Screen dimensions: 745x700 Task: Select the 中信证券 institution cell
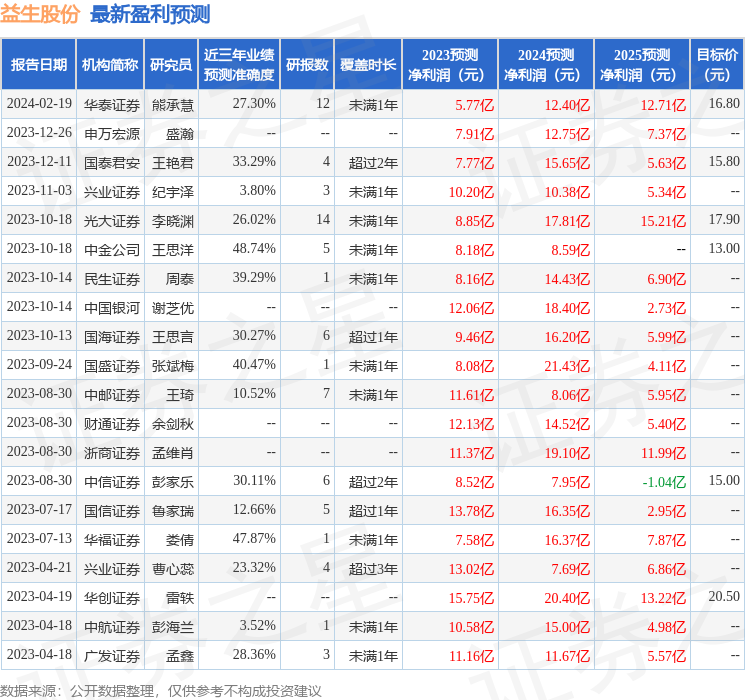click(x=112, y=481)
